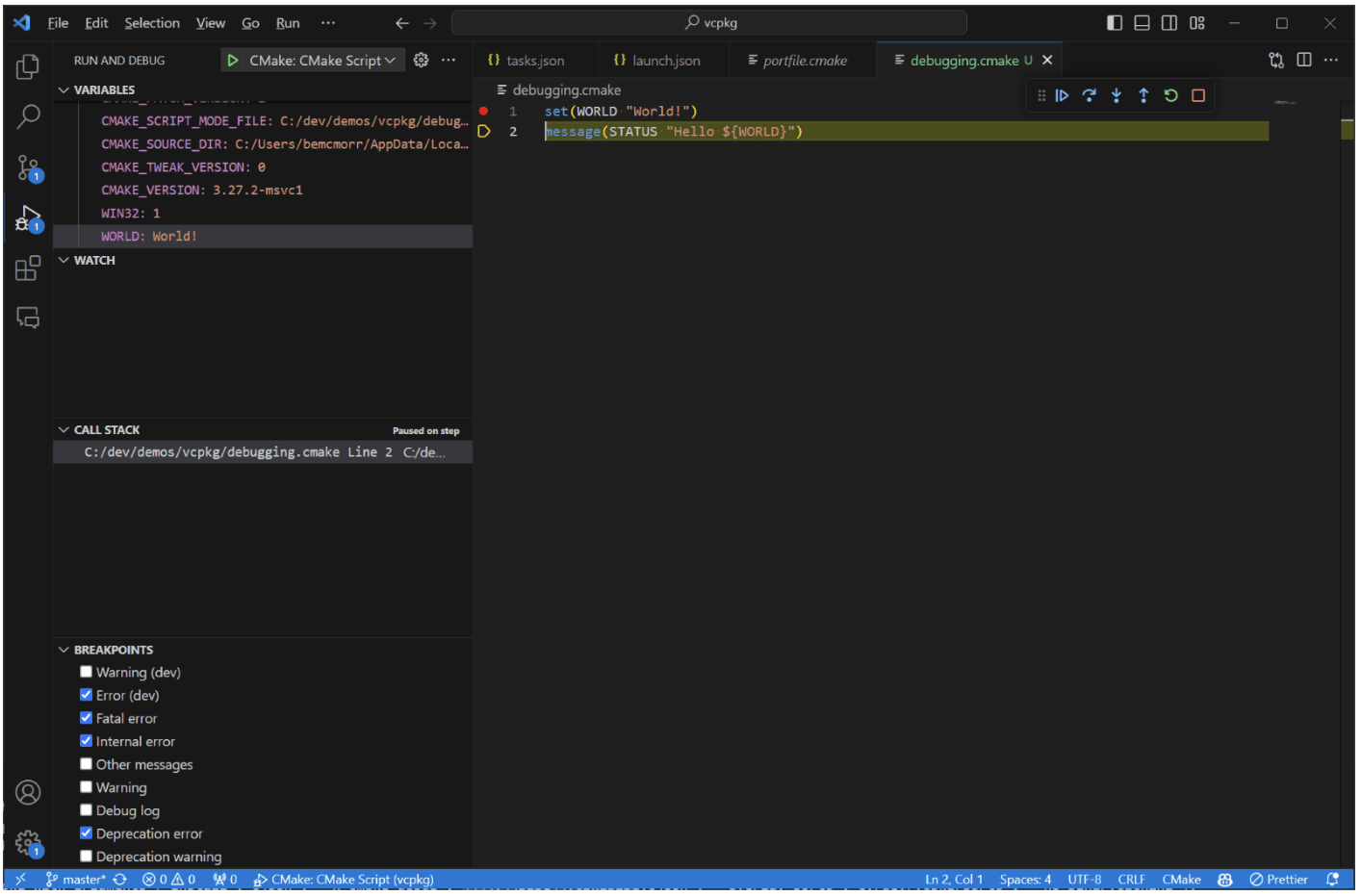
Task: Open Source Control from the activity bar
Action: tap(27, 167)
